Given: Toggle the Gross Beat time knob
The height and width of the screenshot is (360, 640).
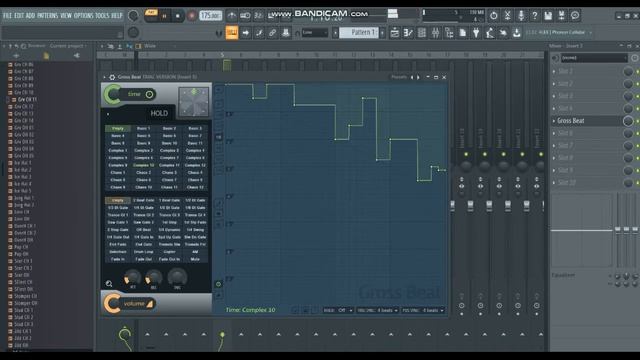Looking at the screenshot, I should (113, 94).
